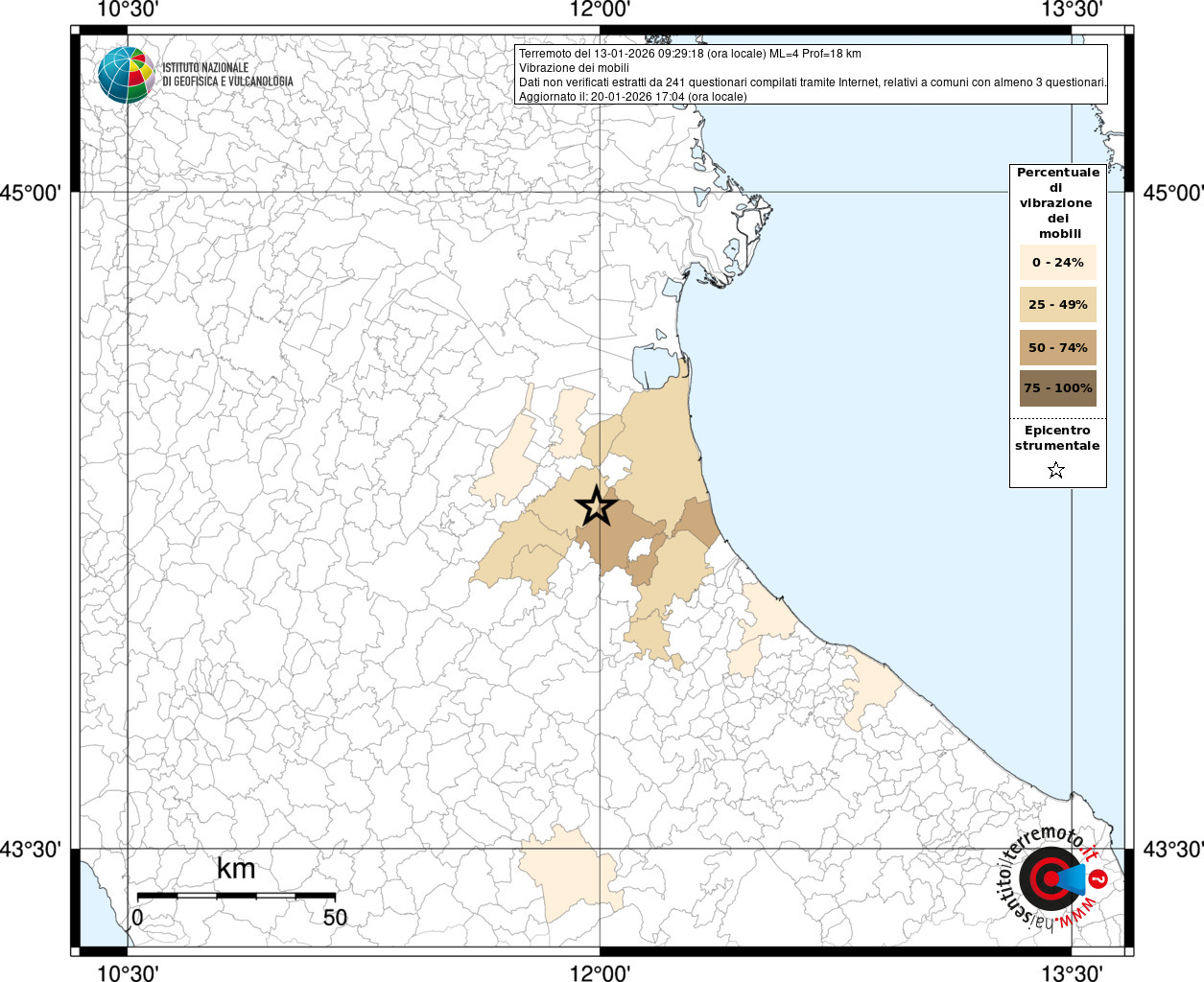The height and width of the screenshot is (982, 1204).
Task: Click the 'Vibrazione dei mobili' subtitle text
Action: click(x=574, y=68)
